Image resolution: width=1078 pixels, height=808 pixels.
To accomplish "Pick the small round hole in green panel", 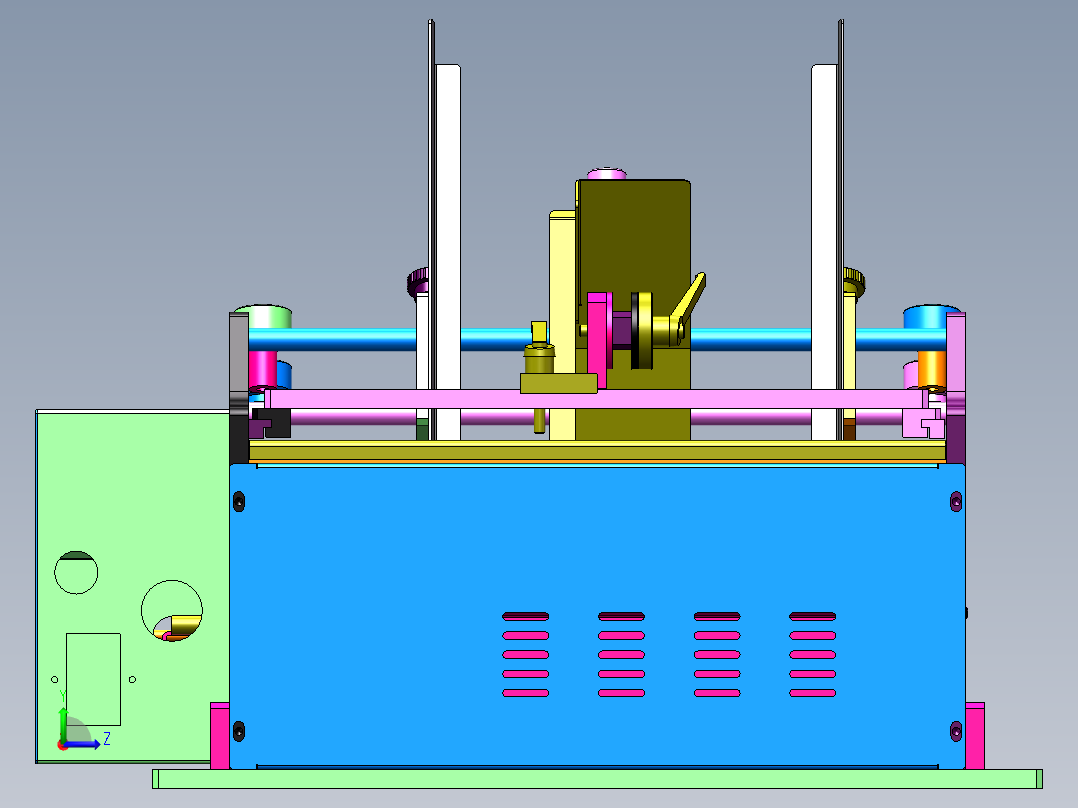I will coord(76,572).
